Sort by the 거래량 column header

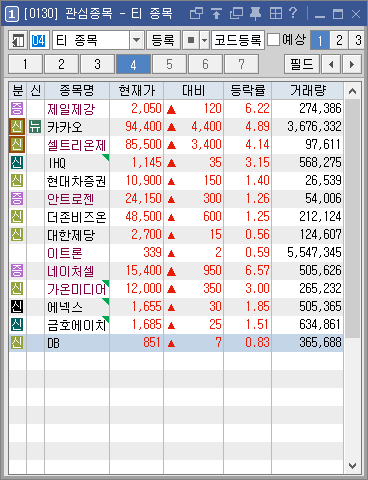tap(308, 91)
